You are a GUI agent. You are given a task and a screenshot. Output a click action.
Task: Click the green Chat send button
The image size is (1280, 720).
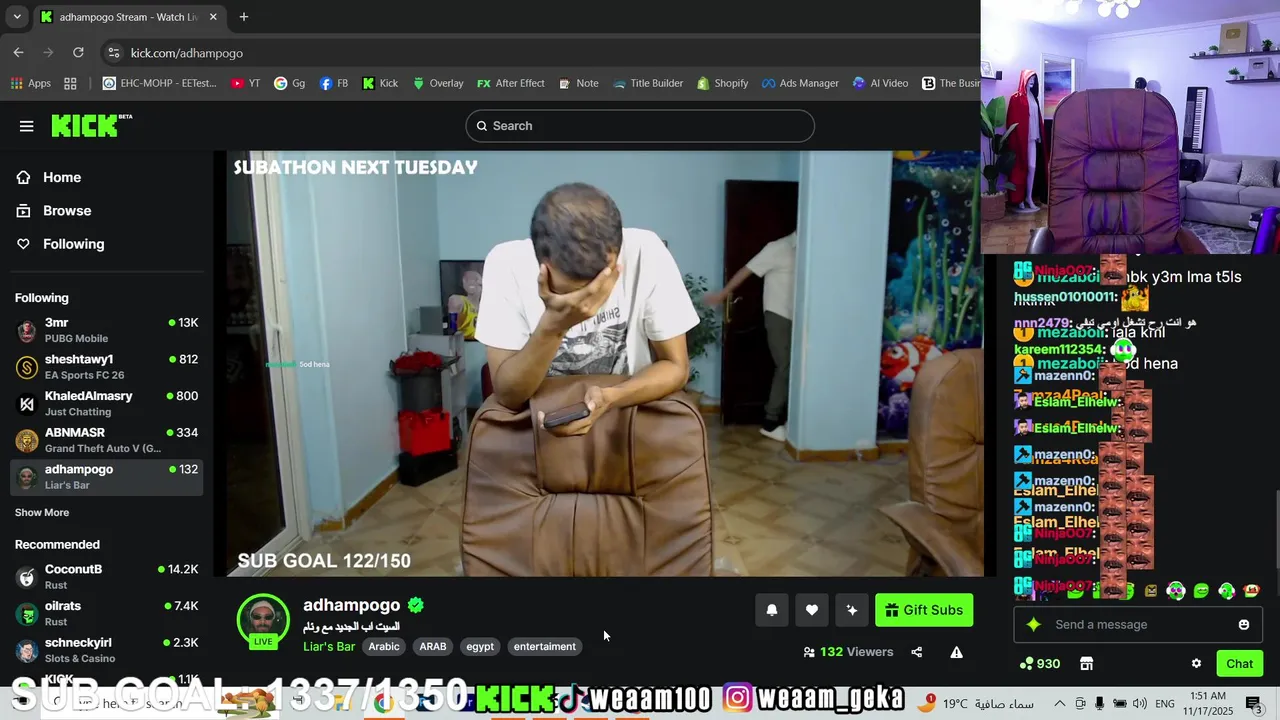click(1240, 663)
